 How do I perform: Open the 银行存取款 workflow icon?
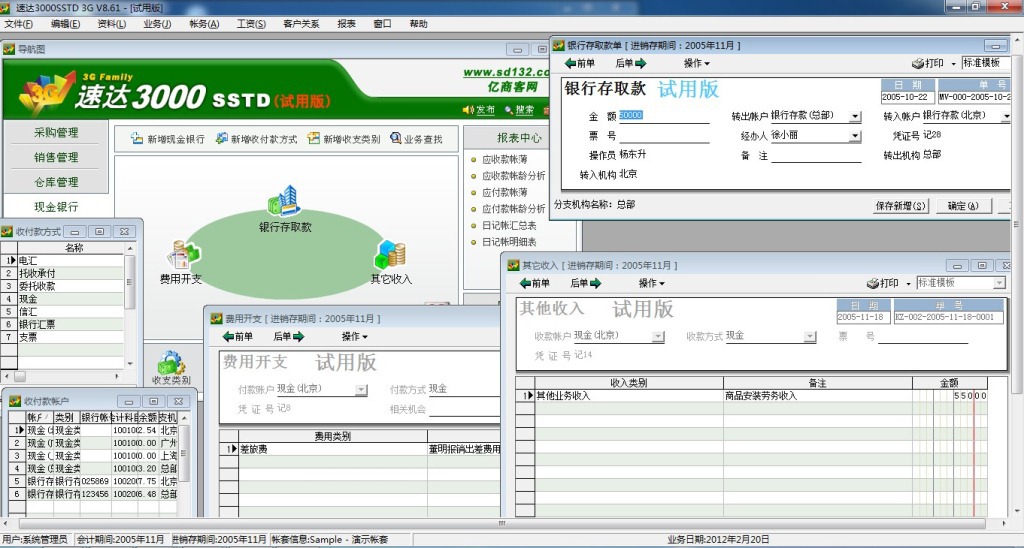[x=284, y=201]
